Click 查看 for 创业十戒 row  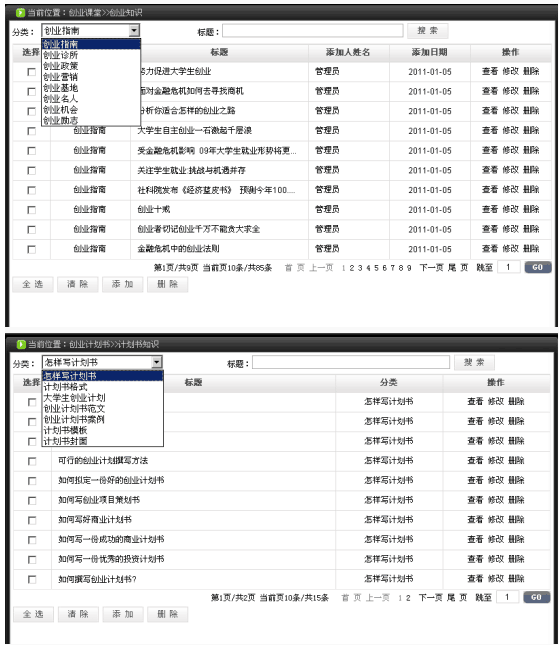pos(490,209)
